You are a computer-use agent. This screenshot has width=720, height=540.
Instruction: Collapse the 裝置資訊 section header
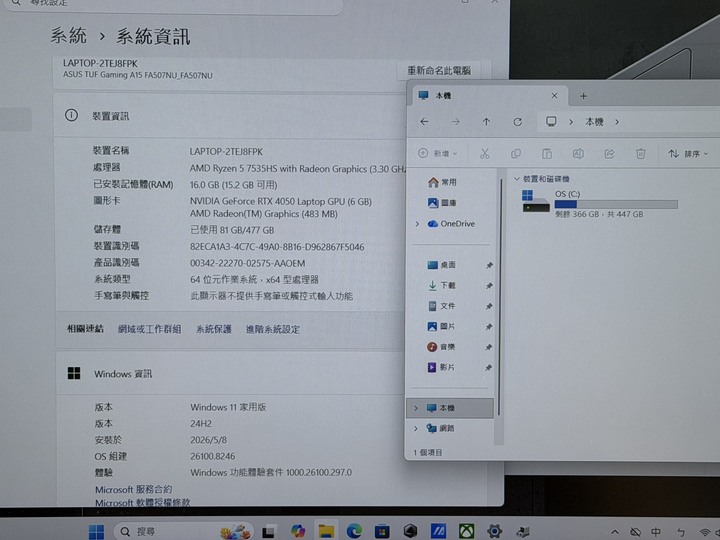(x=230, y=116)
